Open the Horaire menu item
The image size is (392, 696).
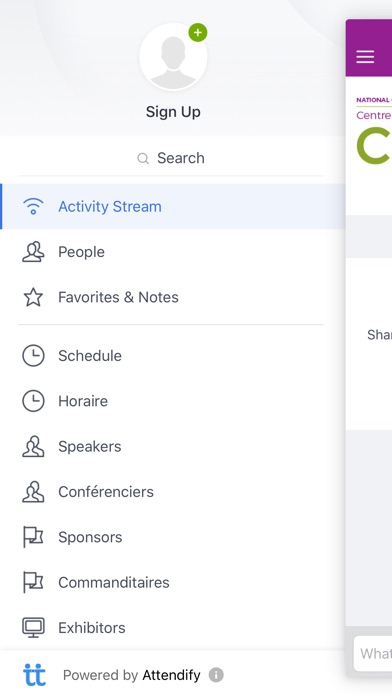coord(173,401)
